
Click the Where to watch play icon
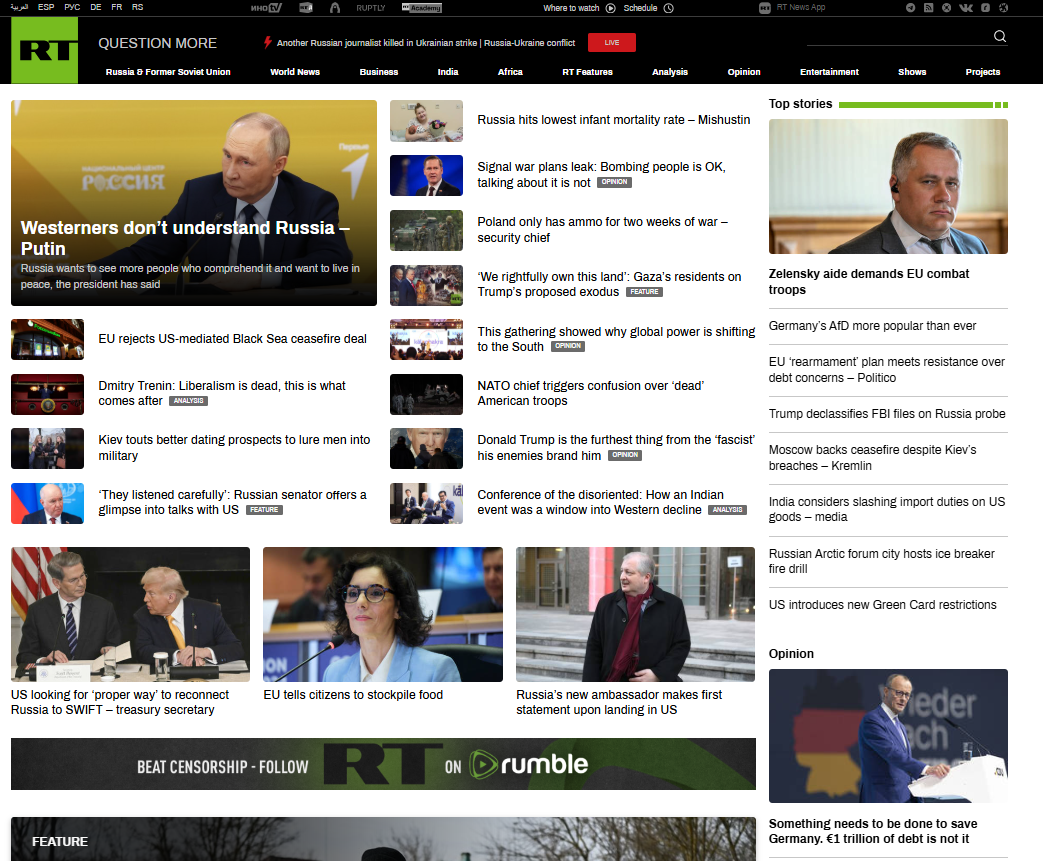(x=611, y=8)
